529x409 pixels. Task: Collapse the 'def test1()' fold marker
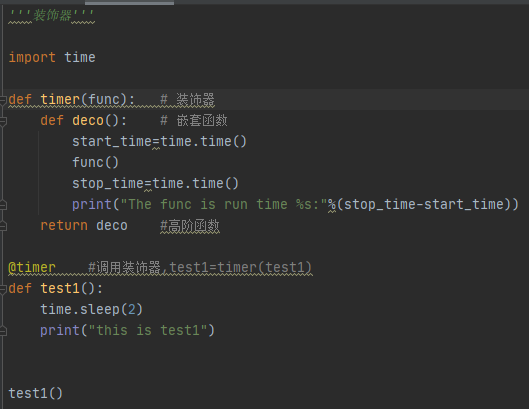(3, 289)
